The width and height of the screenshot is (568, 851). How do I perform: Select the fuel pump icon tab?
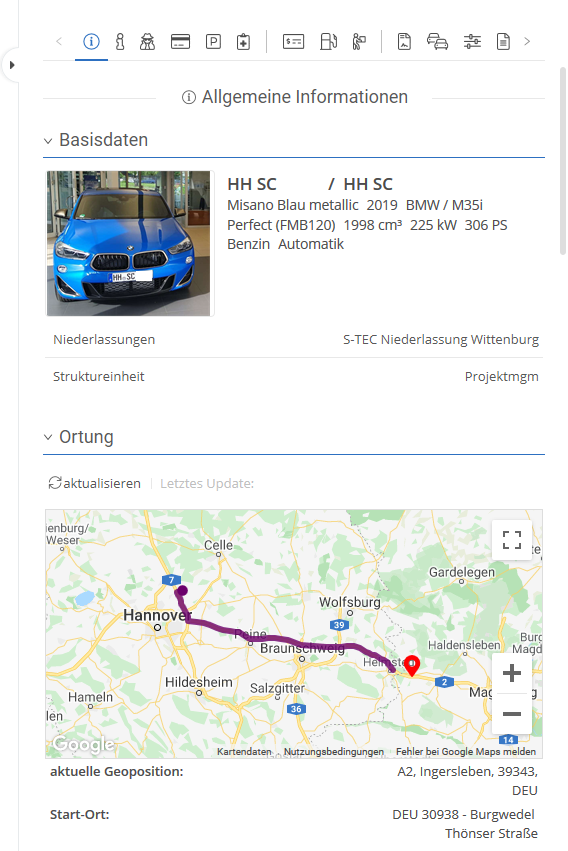coord(328,41)
